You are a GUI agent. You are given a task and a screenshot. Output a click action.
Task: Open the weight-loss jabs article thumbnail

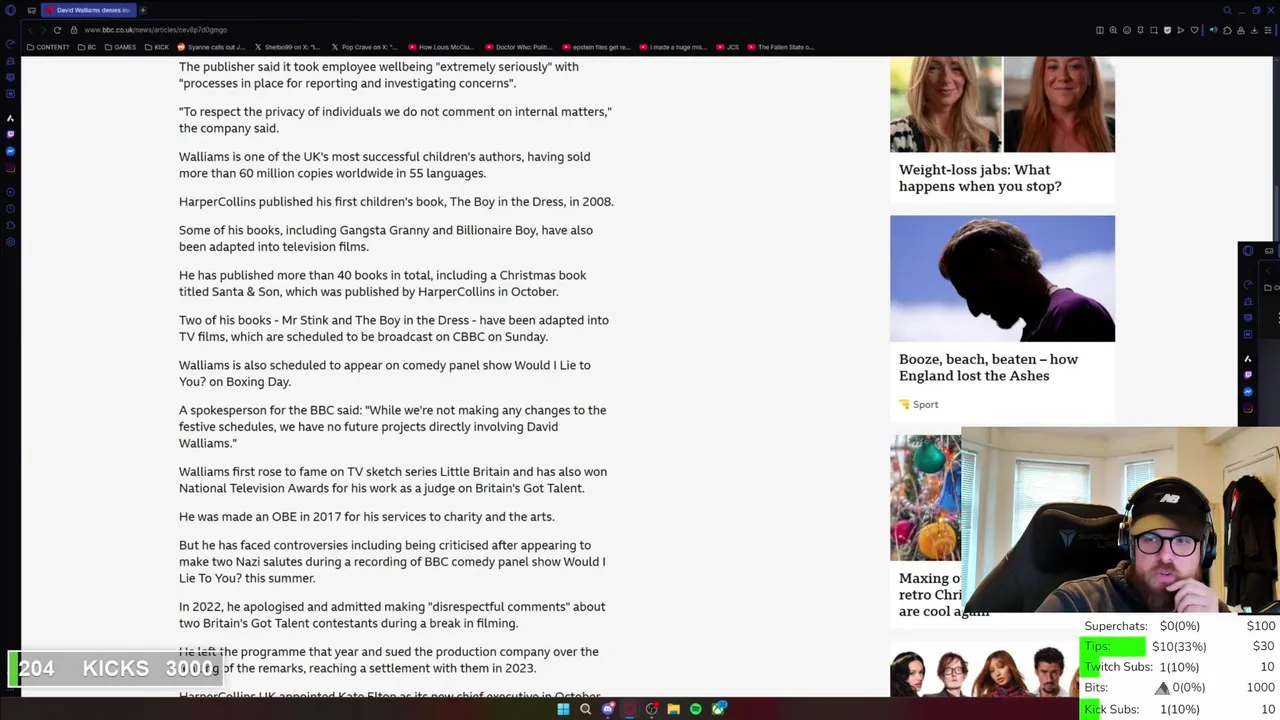pos(1002,104)
